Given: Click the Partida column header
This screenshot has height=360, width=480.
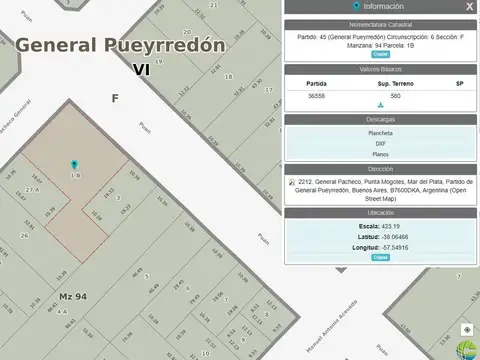Looking at the screenshot, I should point(316,84).
